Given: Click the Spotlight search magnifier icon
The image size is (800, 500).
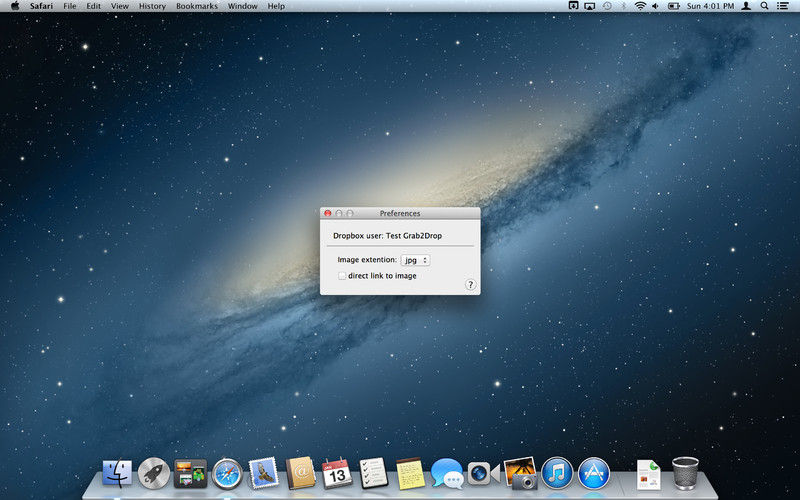Looking at the screenshot, I should (764, 6).
